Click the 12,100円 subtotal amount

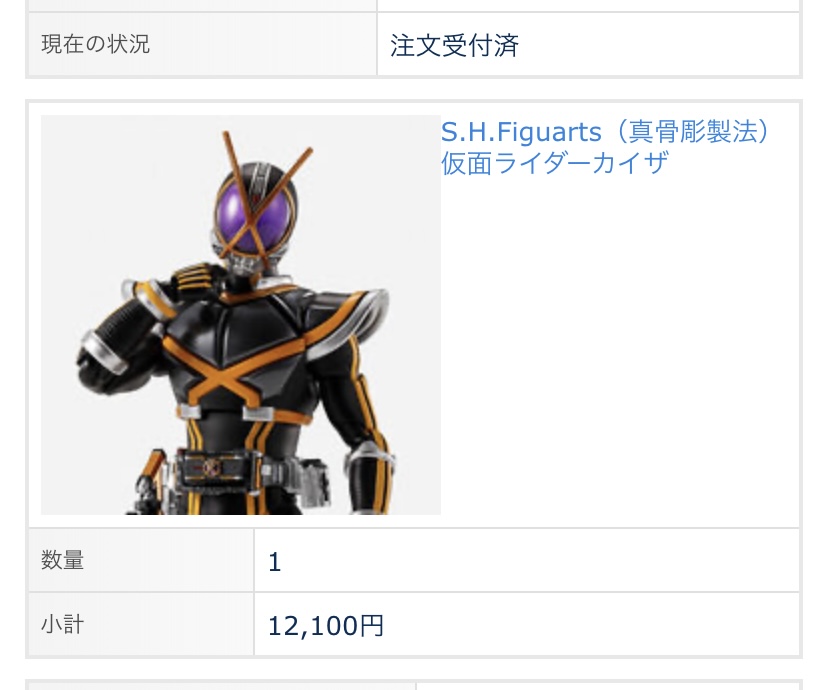click(x=326, y=626)
